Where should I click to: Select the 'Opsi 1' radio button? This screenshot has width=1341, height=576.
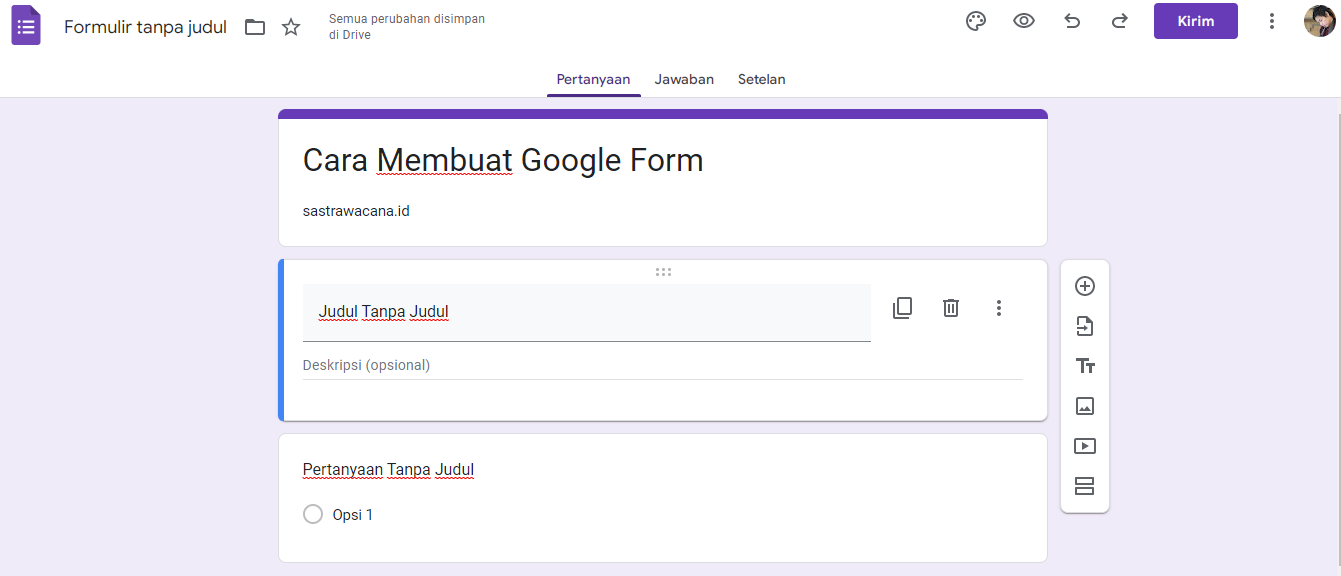(312, 514)
